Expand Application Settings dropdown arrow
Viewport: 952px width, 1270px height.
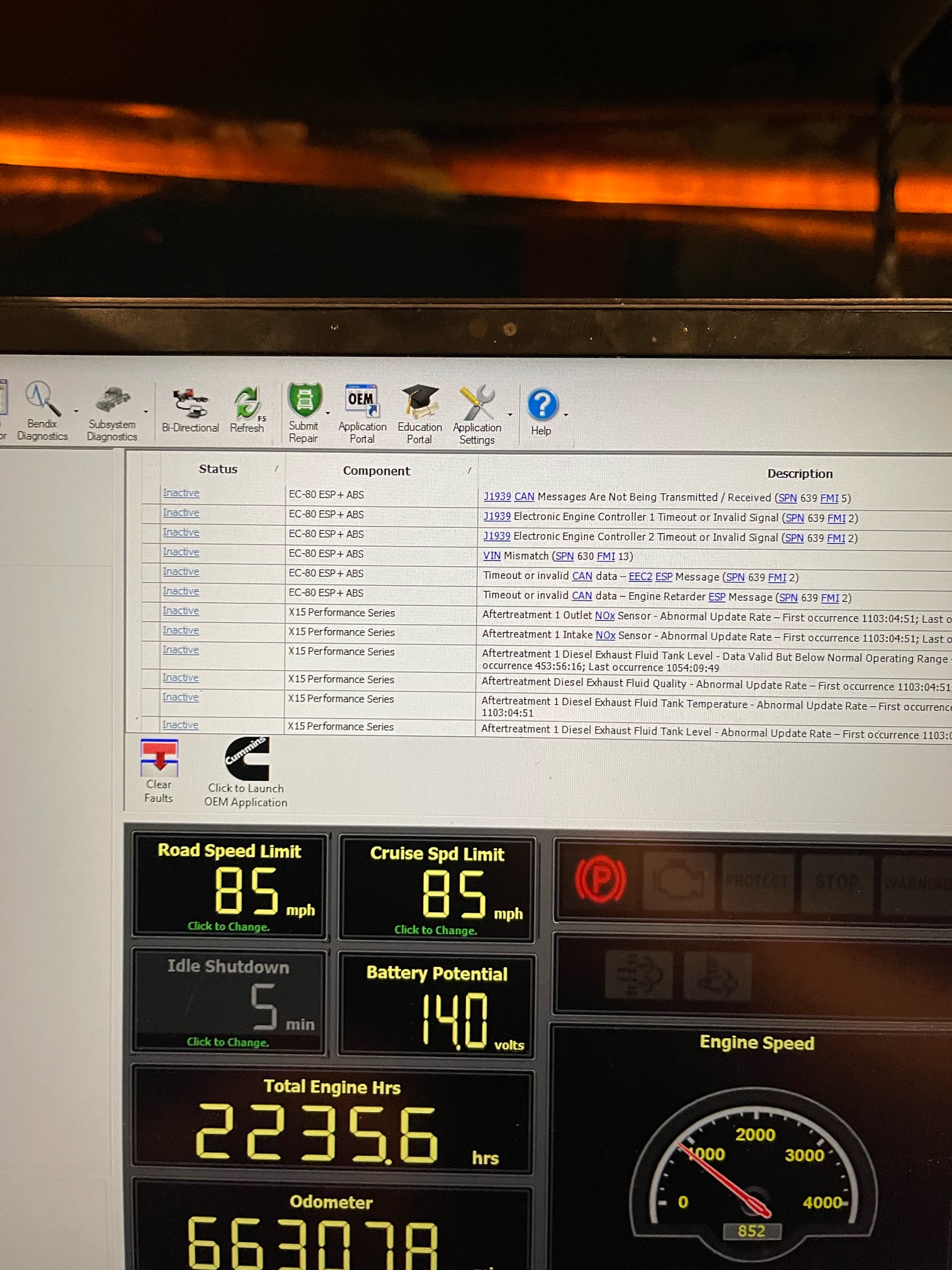click(x=510, y=415)
